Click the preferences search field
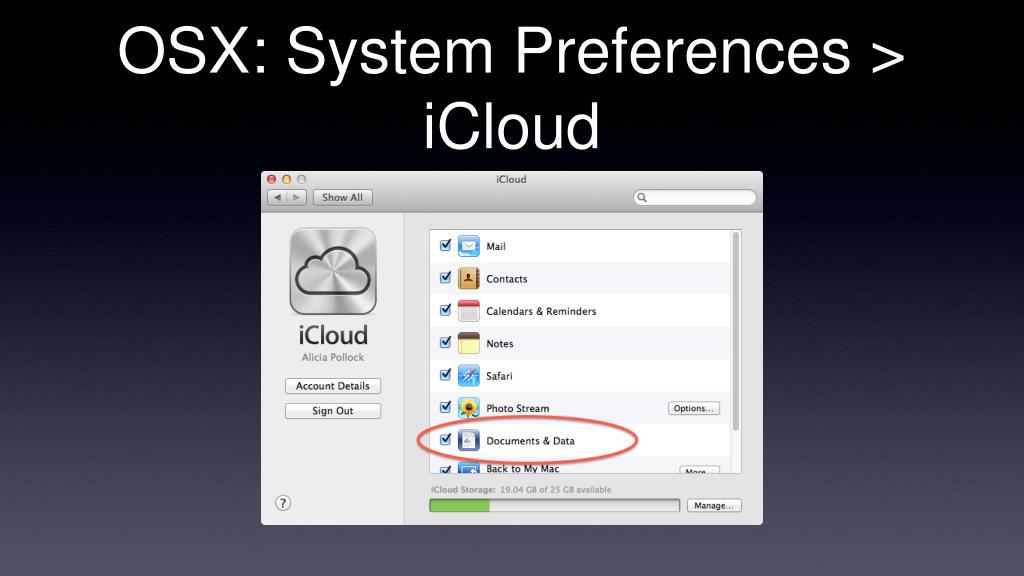1024x576 pixels. (x=695, y=197)
